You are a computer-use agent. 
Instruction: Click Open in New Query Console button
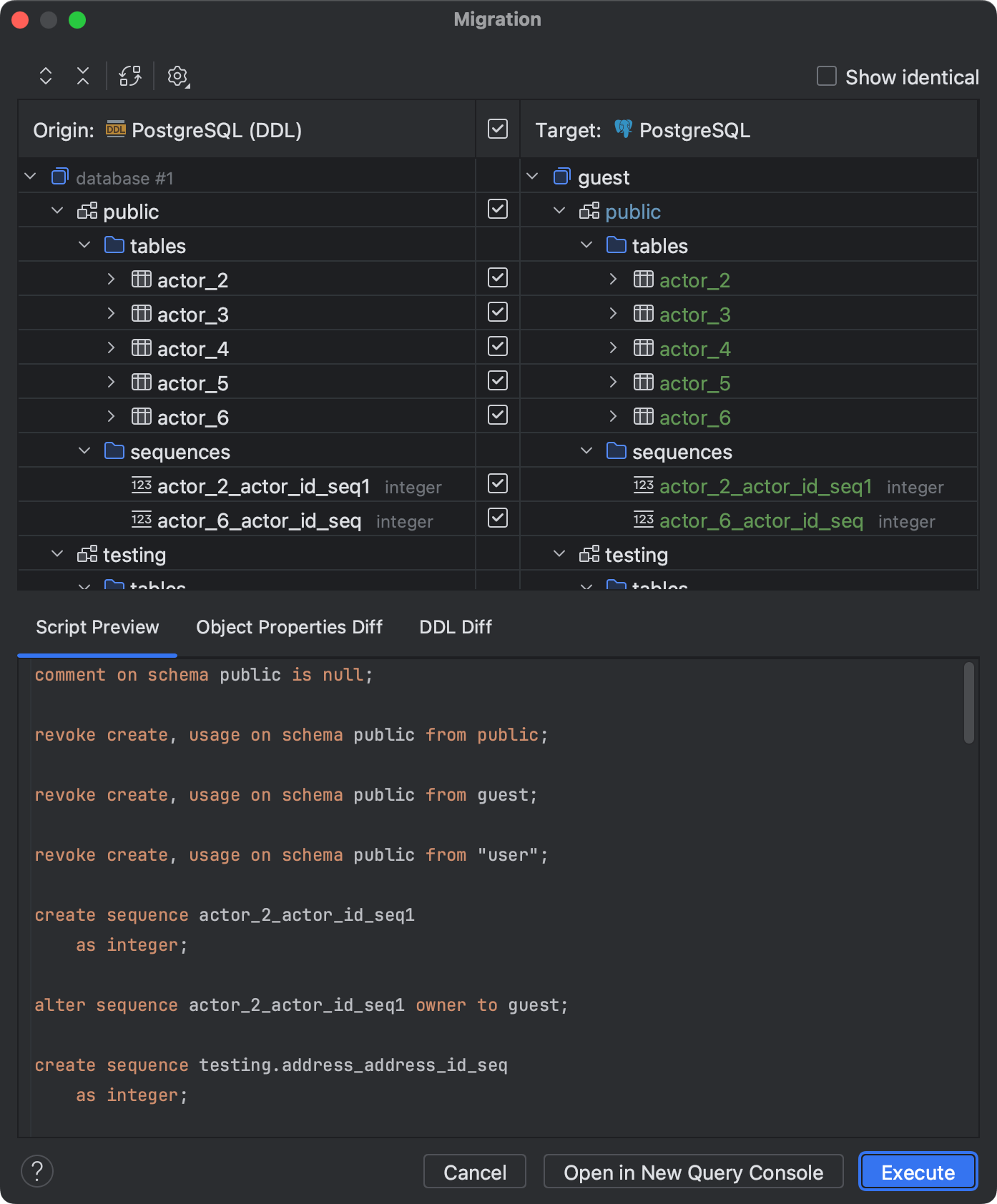tap(693, 1172)
